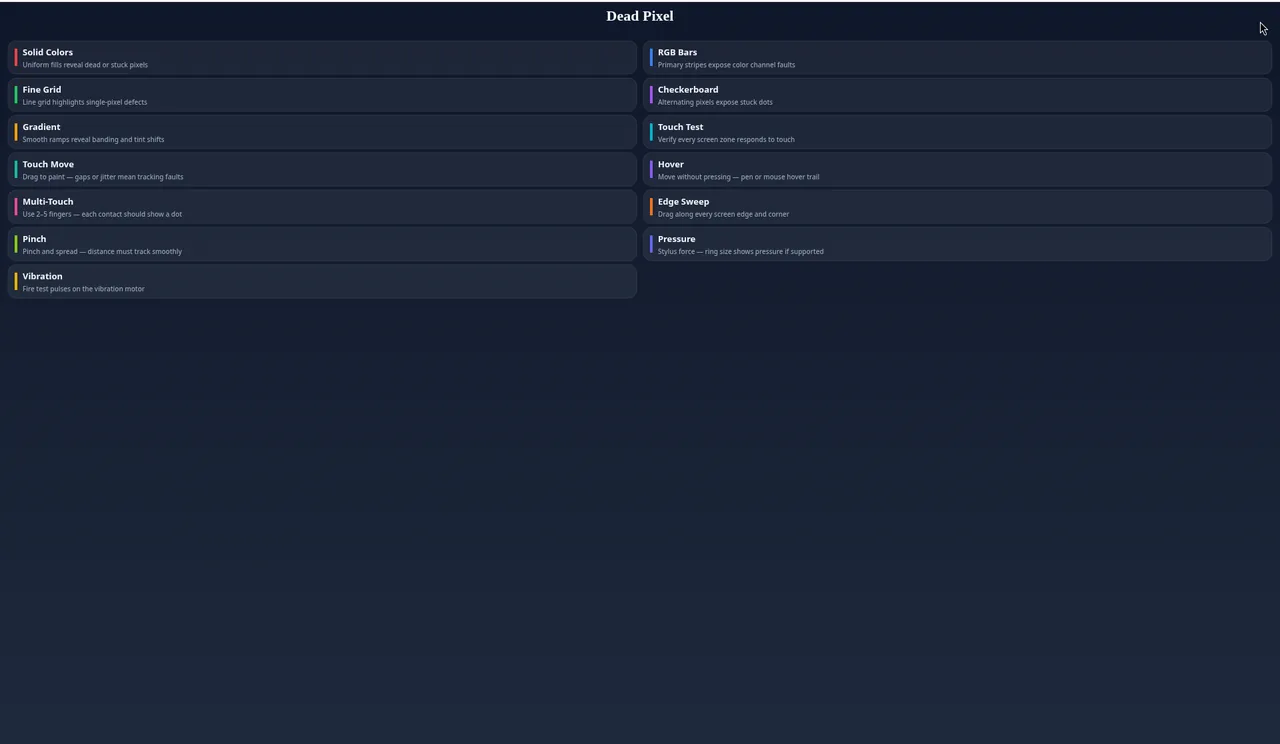
Task: Launch the RGB Bars test
Action: pyautogui.click(x=957, y=58)
